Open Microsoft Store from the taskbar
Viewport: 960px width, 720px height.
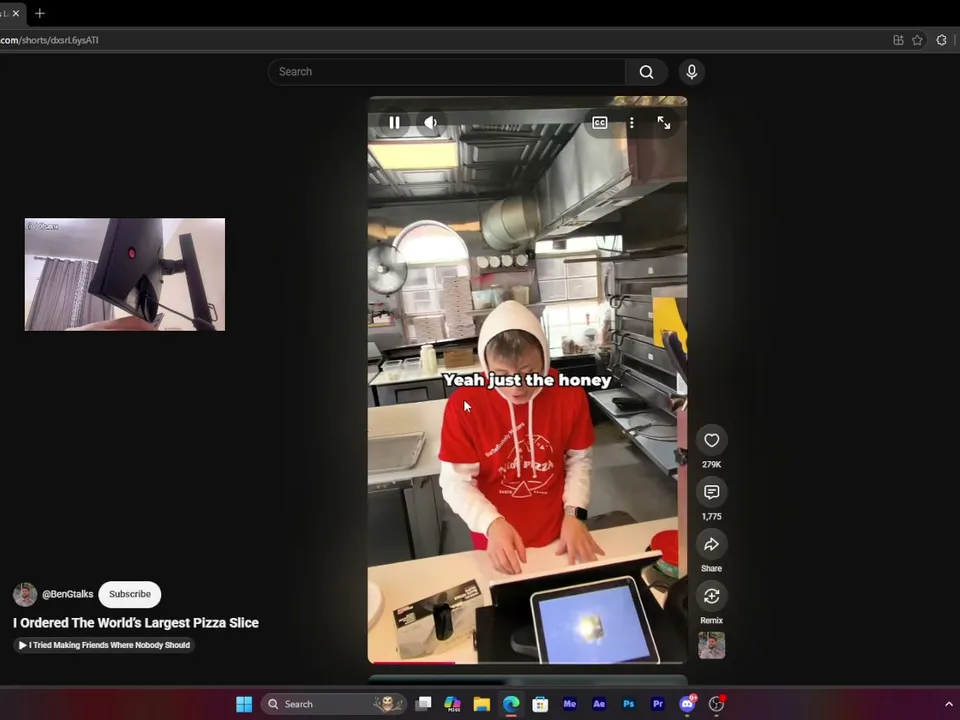pos(540,705)
